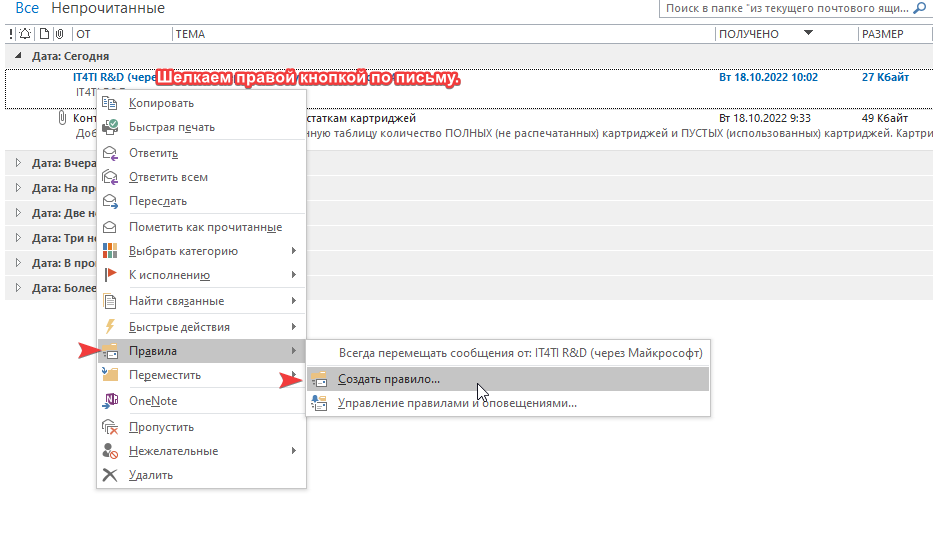Viewport: 933px width, 541px height.
Task: Expand the 'Дата: Вчера' group
Action: [18, 162]
